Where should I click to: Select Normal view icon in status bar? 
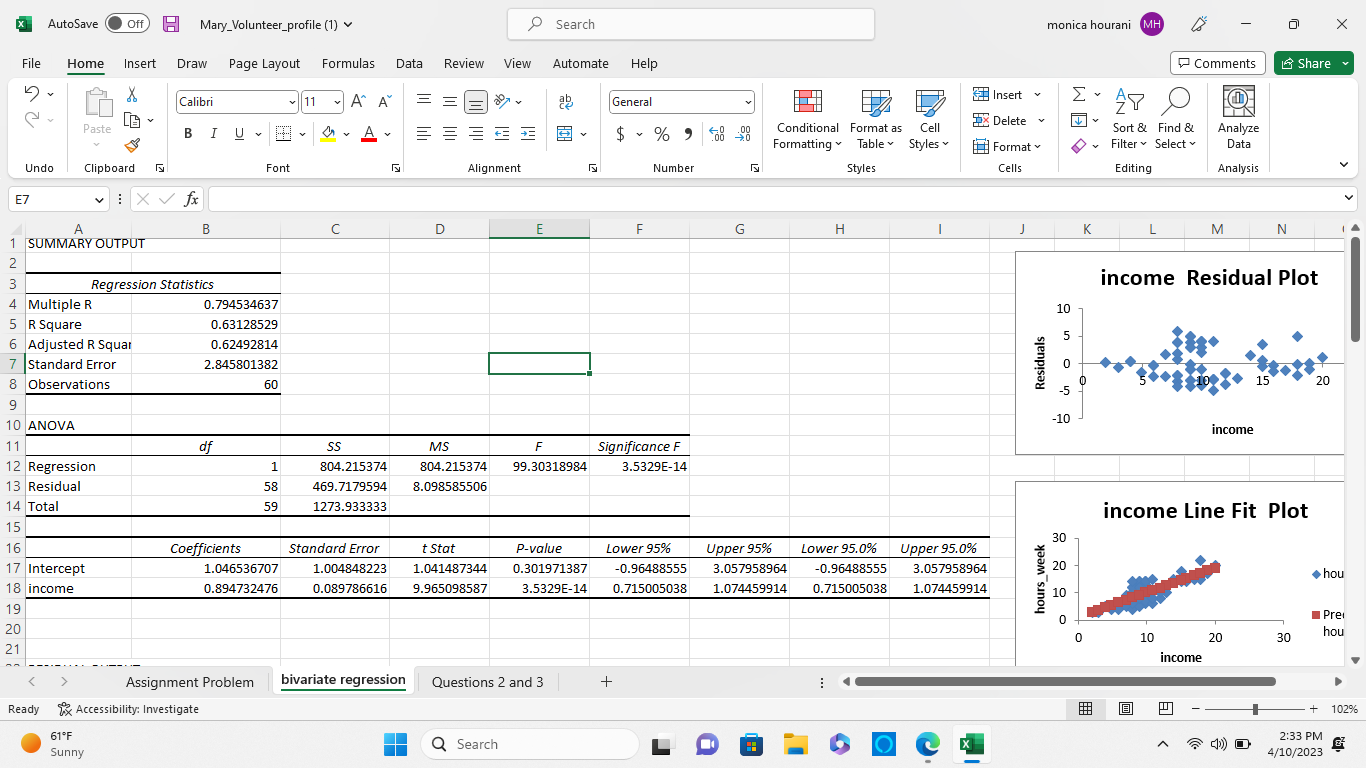pyautogui.click(x=1085, y=709)
